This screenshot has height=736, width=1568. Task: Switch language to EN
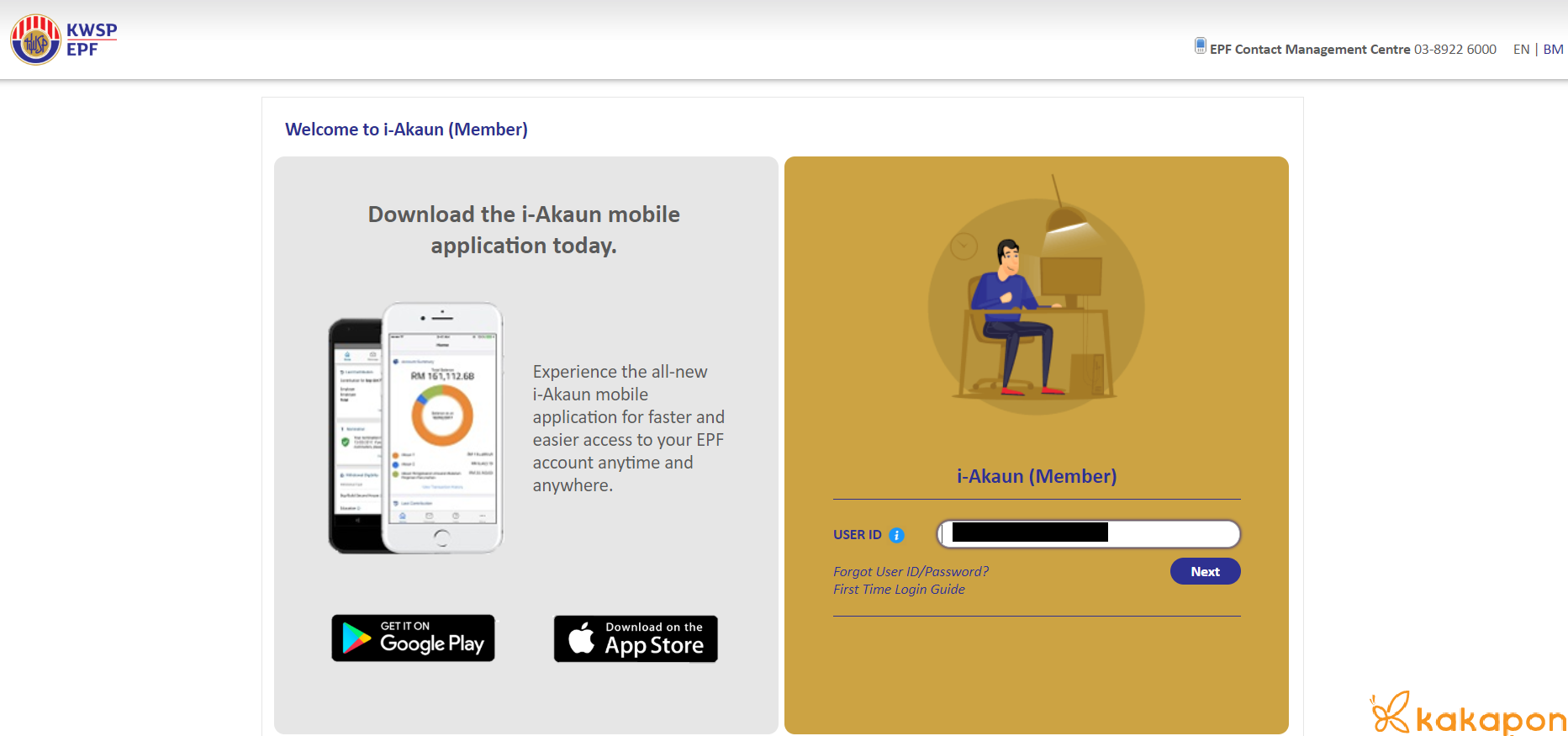coord(1521,50)
